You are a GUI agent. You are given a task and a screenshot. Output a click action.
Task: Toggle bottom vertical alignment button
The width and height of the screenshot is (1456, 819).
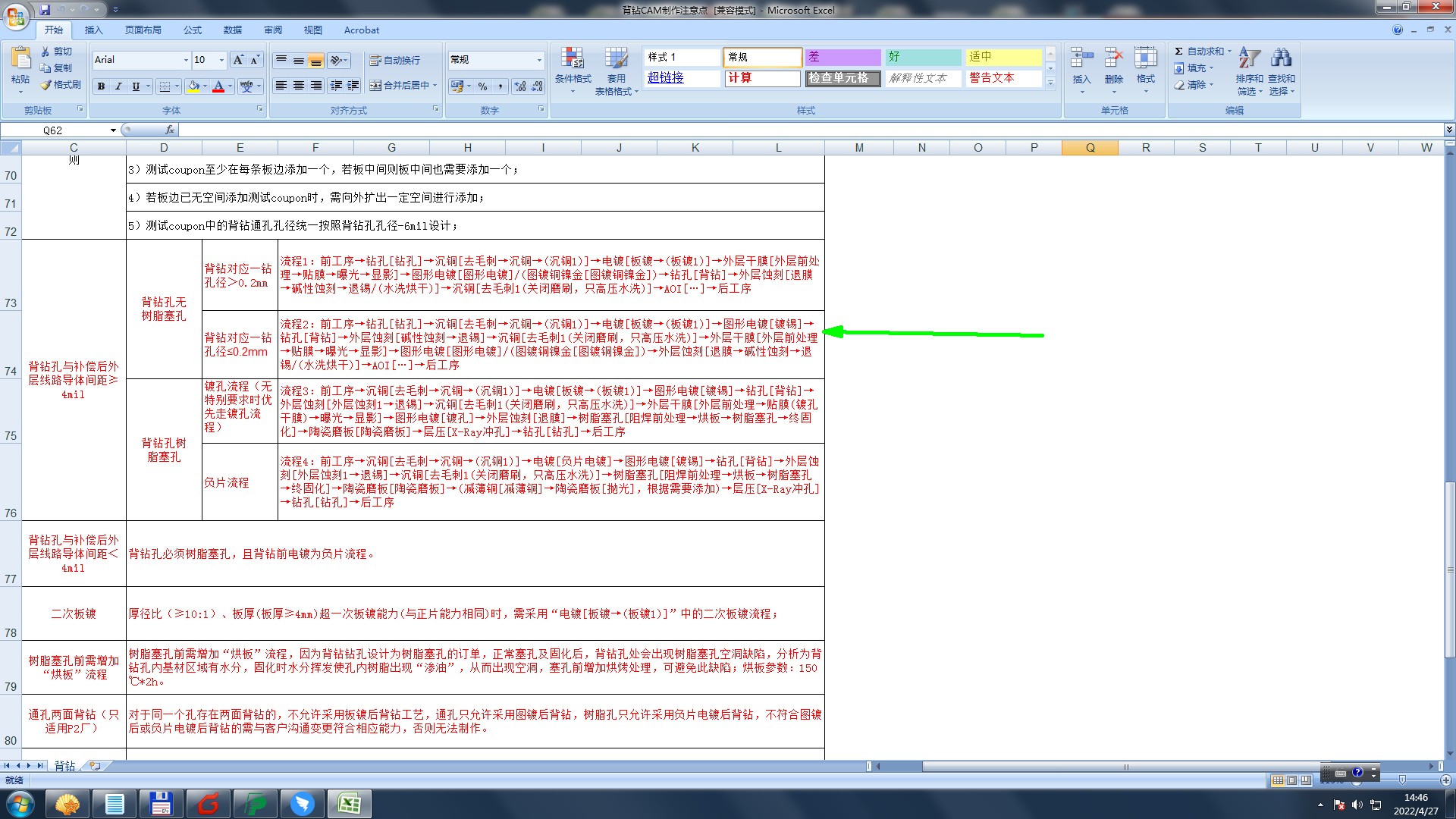click(x=316, y=60)
